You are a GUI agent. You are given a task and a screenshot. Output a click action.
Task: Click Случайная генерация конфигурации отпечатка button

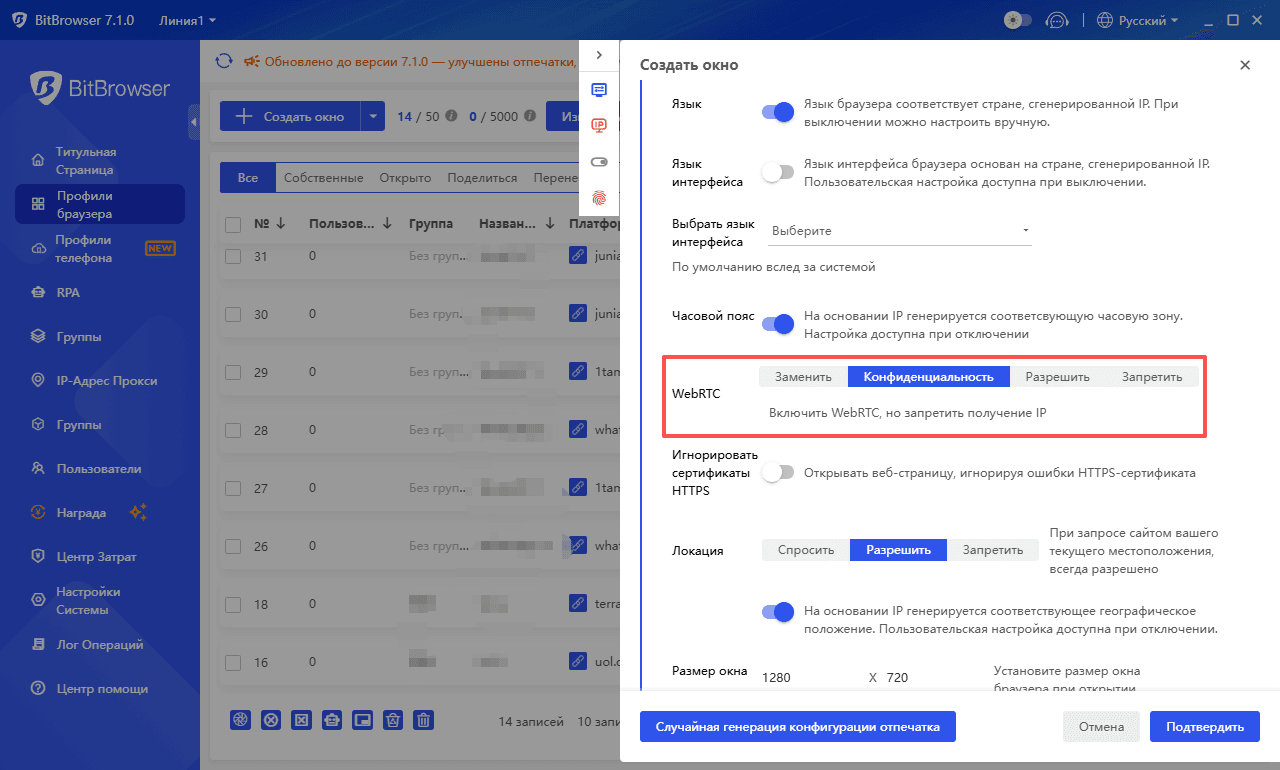click(x=797, y=726)
